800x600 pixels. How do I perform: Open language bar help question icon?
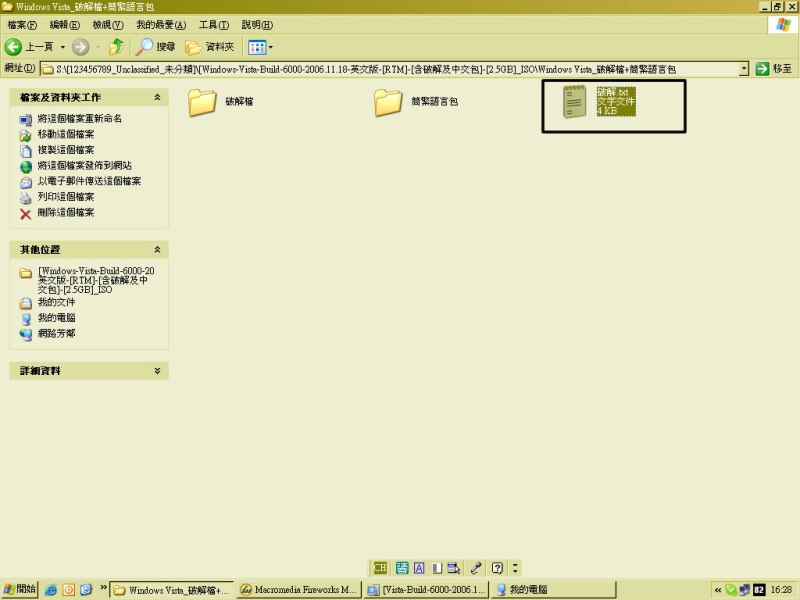pyautogui.click(x=497, y=568)
